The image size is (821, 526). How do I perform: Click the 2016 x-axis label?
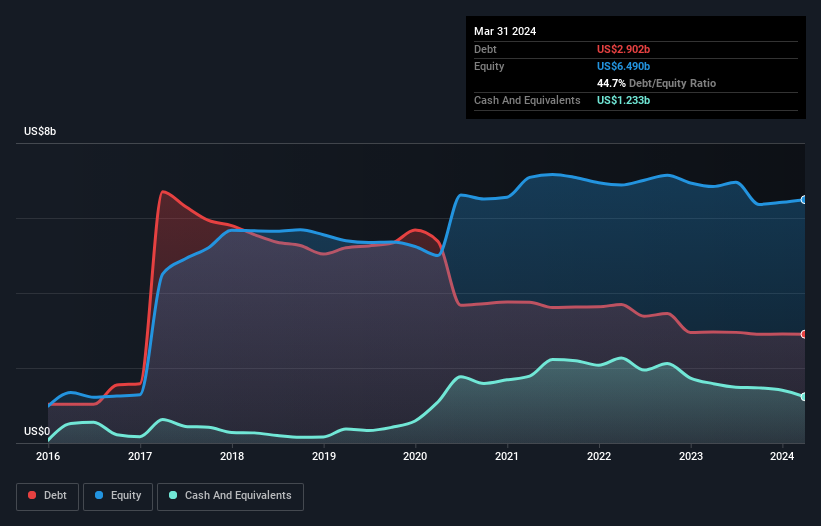pyautogui.click(x=48, y=456)
